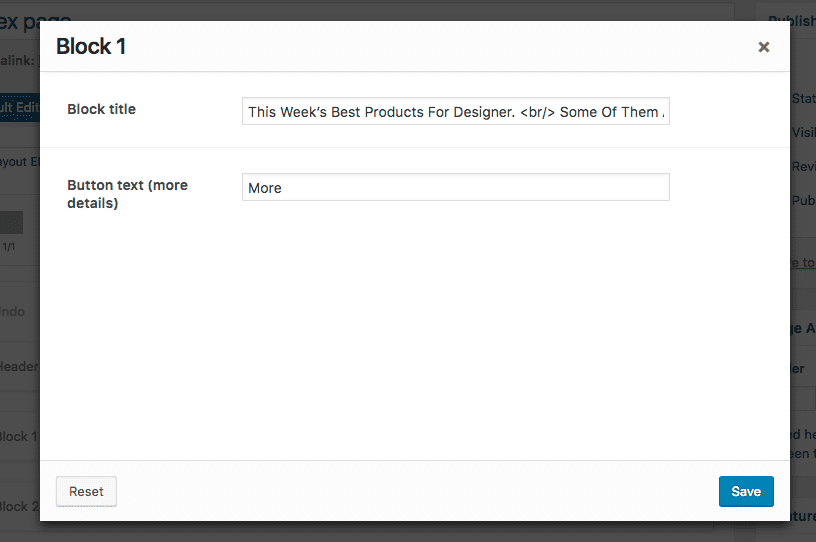Click the Block title input field
Screen dimensions: 816x542
pyautogui.click(x=455, y=111)
